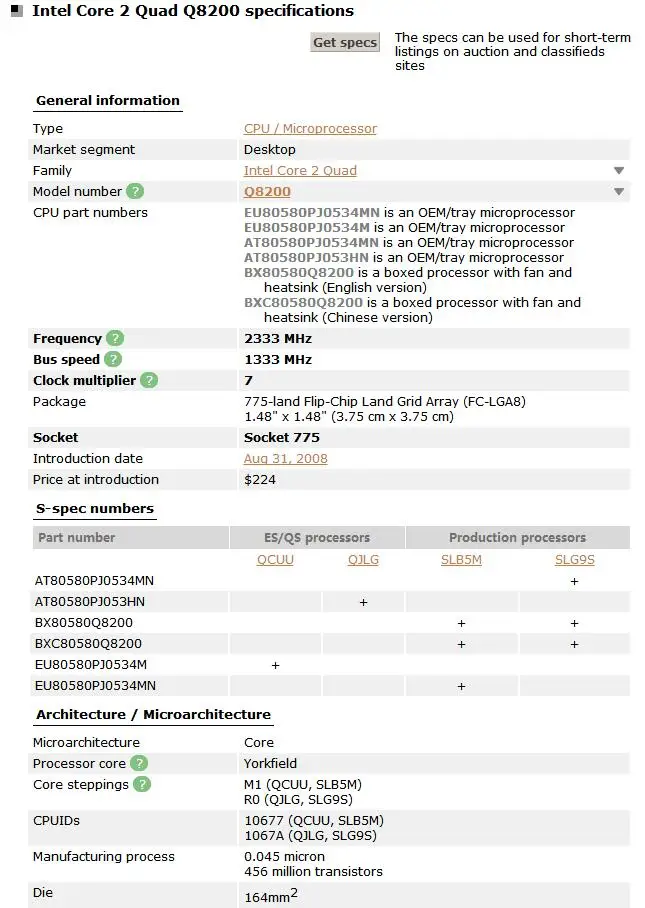Viewport: 645px width, 908px height.
Task: Expand the Family dropdown arrow
Action: pyautogui.click(x=618, y=170)
